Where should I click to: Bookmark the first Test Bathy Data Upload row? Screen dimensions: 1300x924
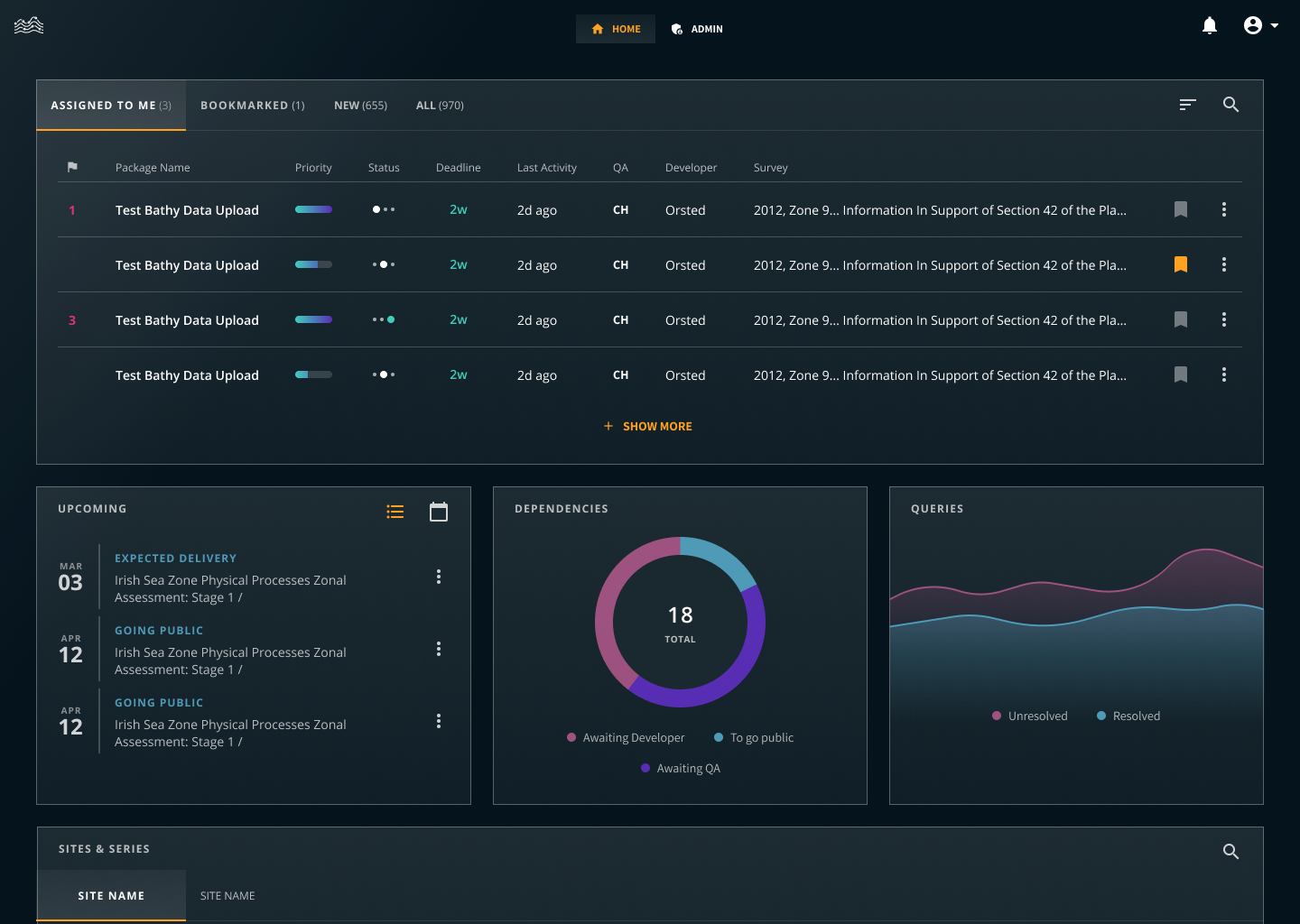pyautogui.click(x=1180, y=209)
